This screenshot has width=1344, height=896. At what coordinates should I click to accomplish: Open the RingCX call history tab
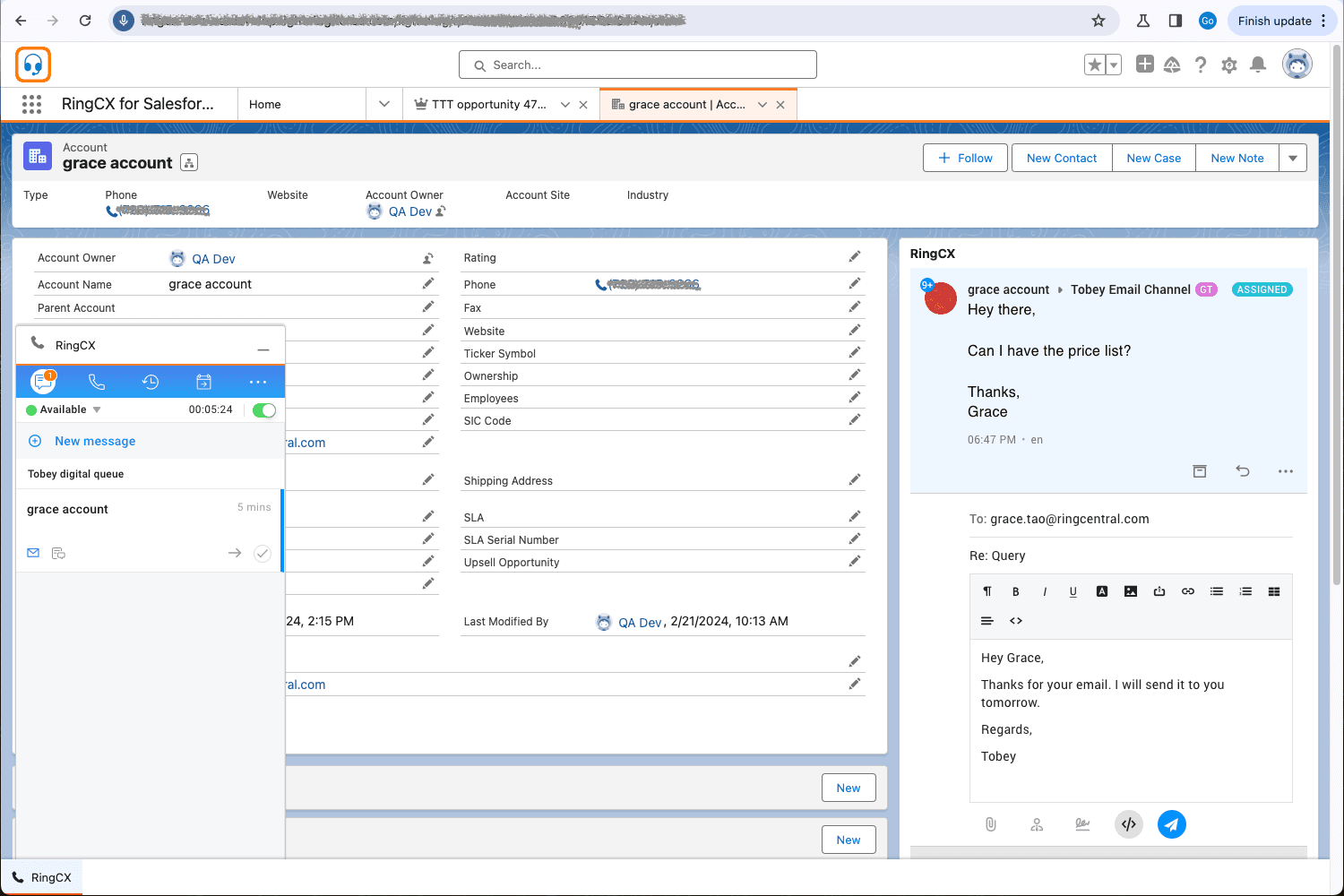[151, 382]
